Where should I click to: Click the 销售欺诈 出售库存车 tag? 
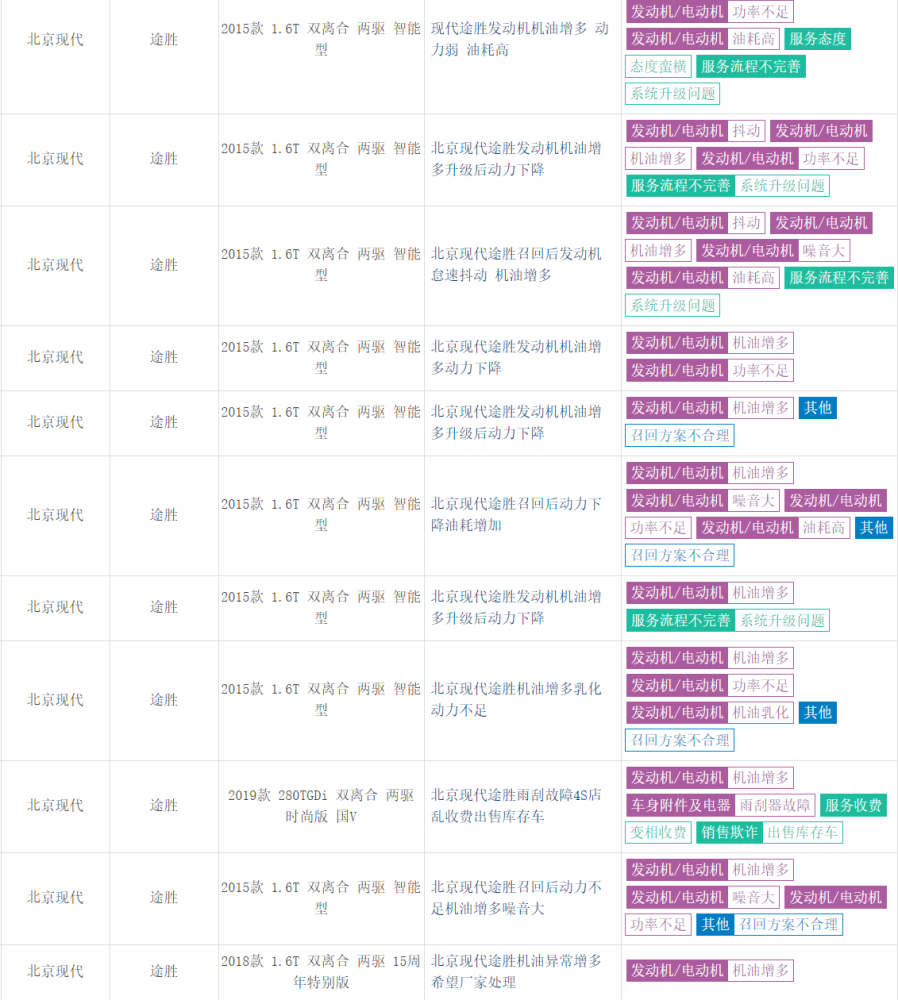[x=770, y=833]
